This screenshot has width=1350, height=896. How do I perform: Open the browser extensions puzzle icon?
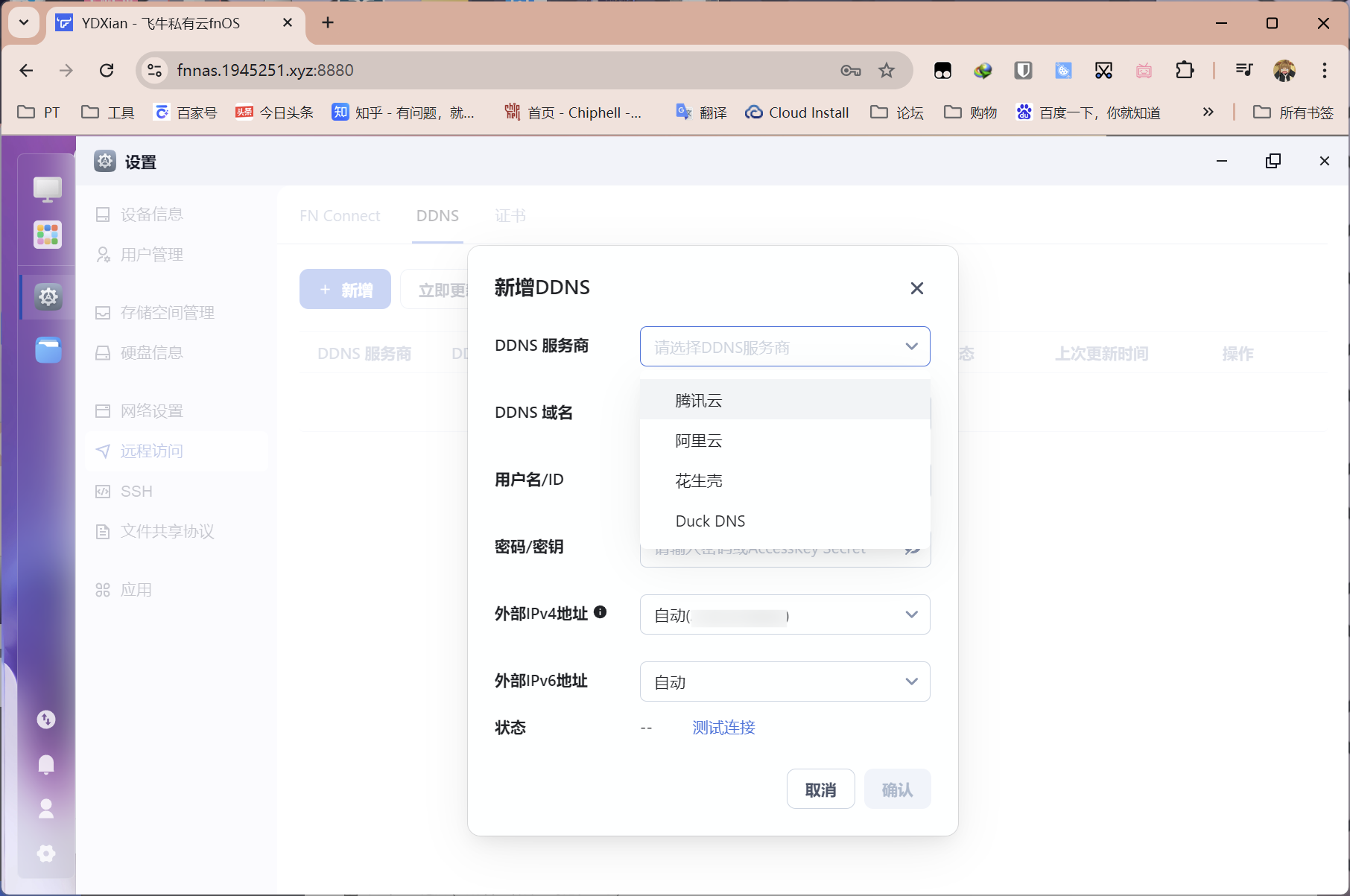coord(1184,70)
